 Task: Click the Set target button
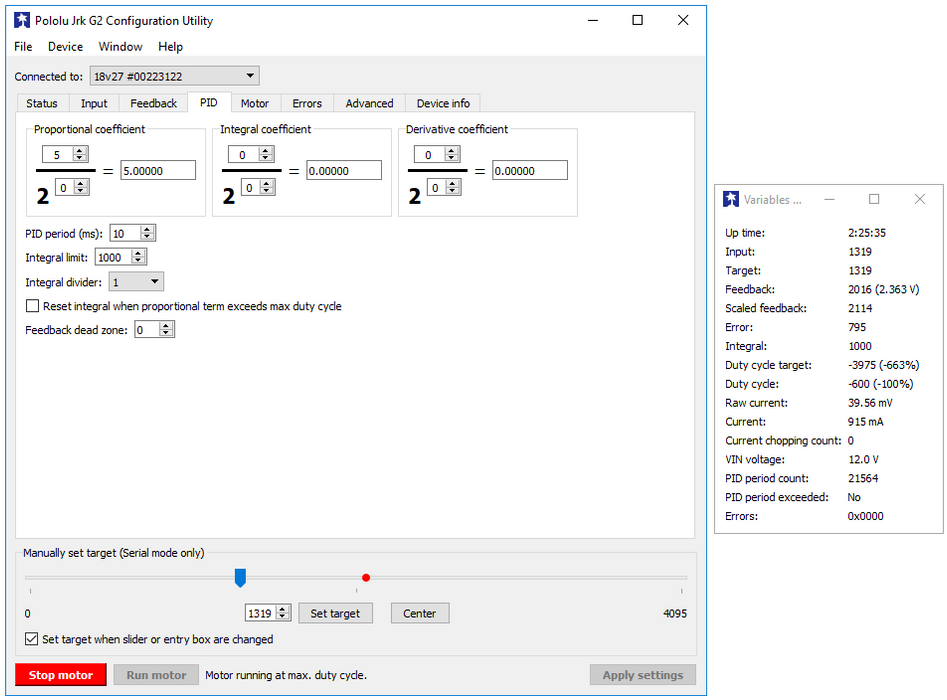(335, 613)
